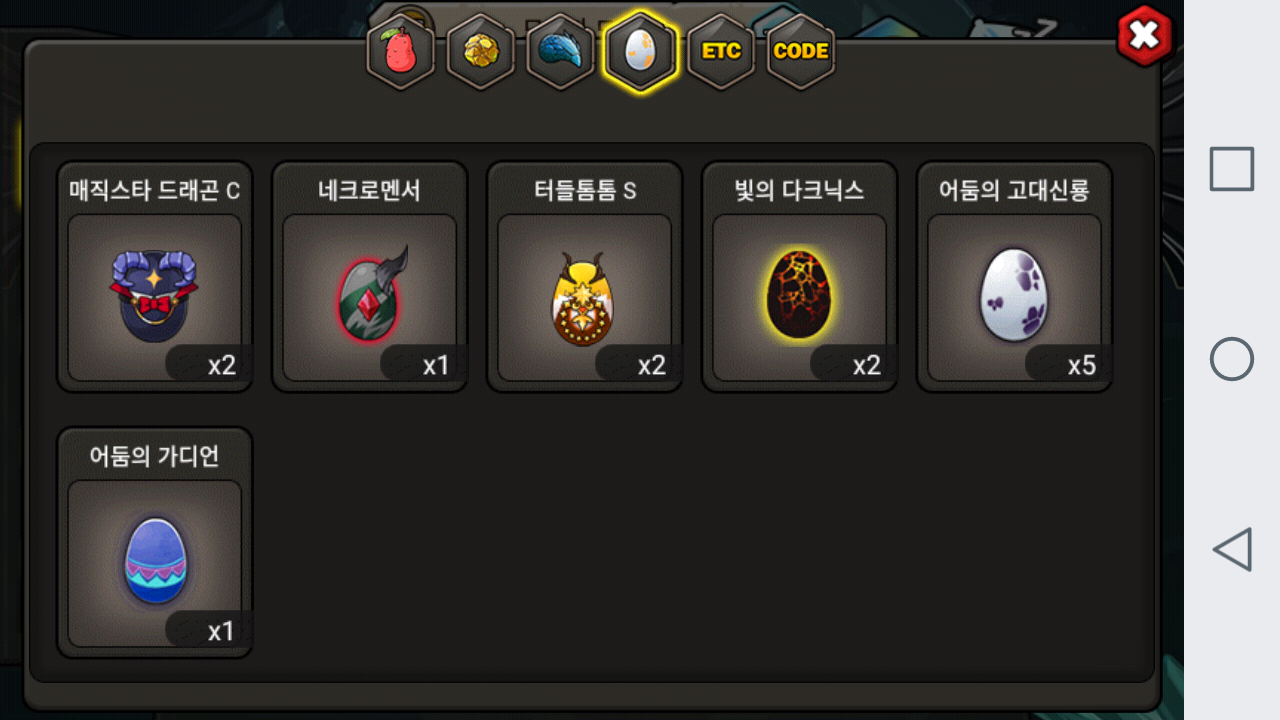Switch to the ETC tab
This screenshot has width=1280, height=720.
coord(721,51)
